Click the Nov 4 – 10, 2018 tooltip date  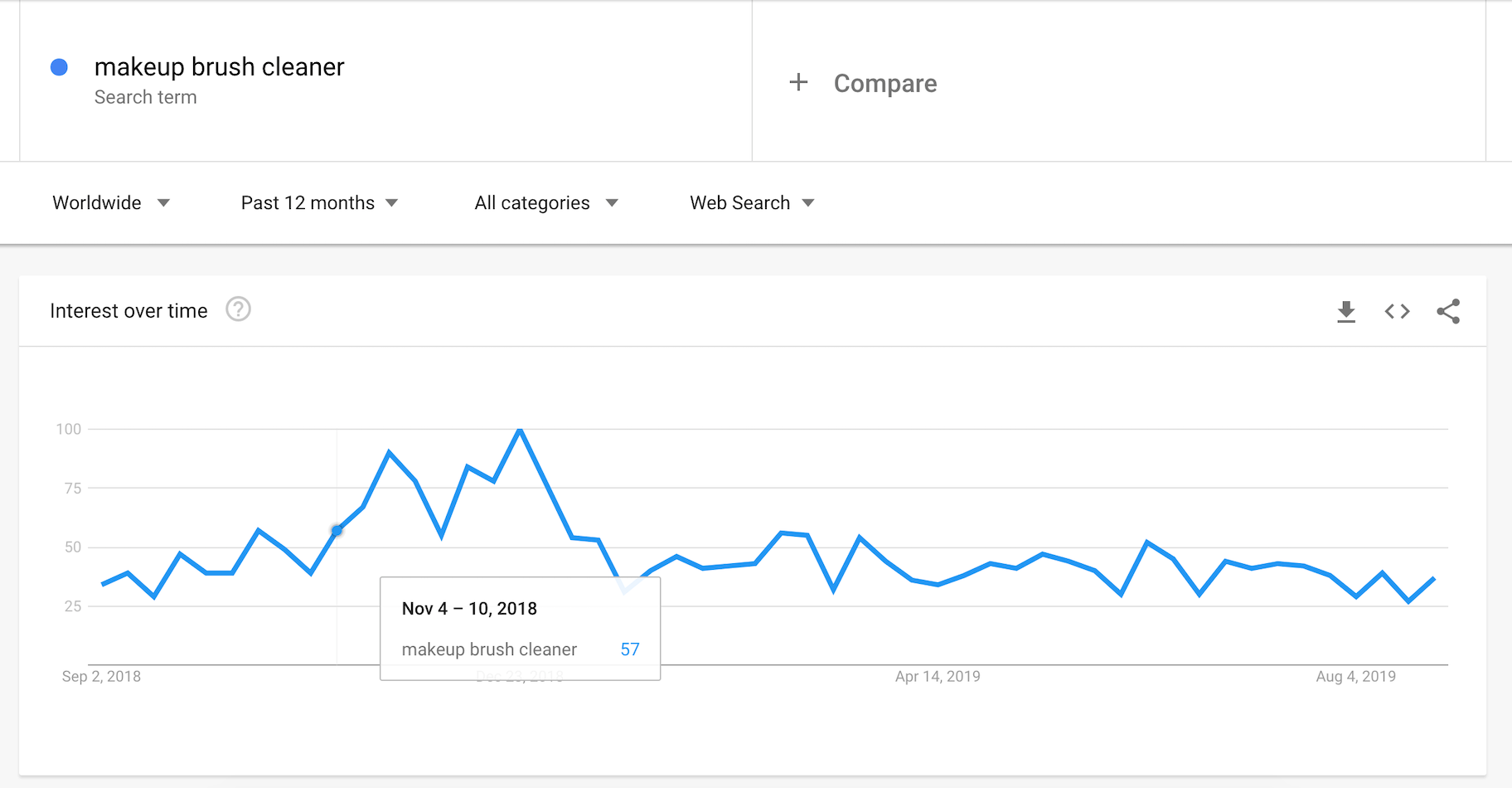click(469, 609)
